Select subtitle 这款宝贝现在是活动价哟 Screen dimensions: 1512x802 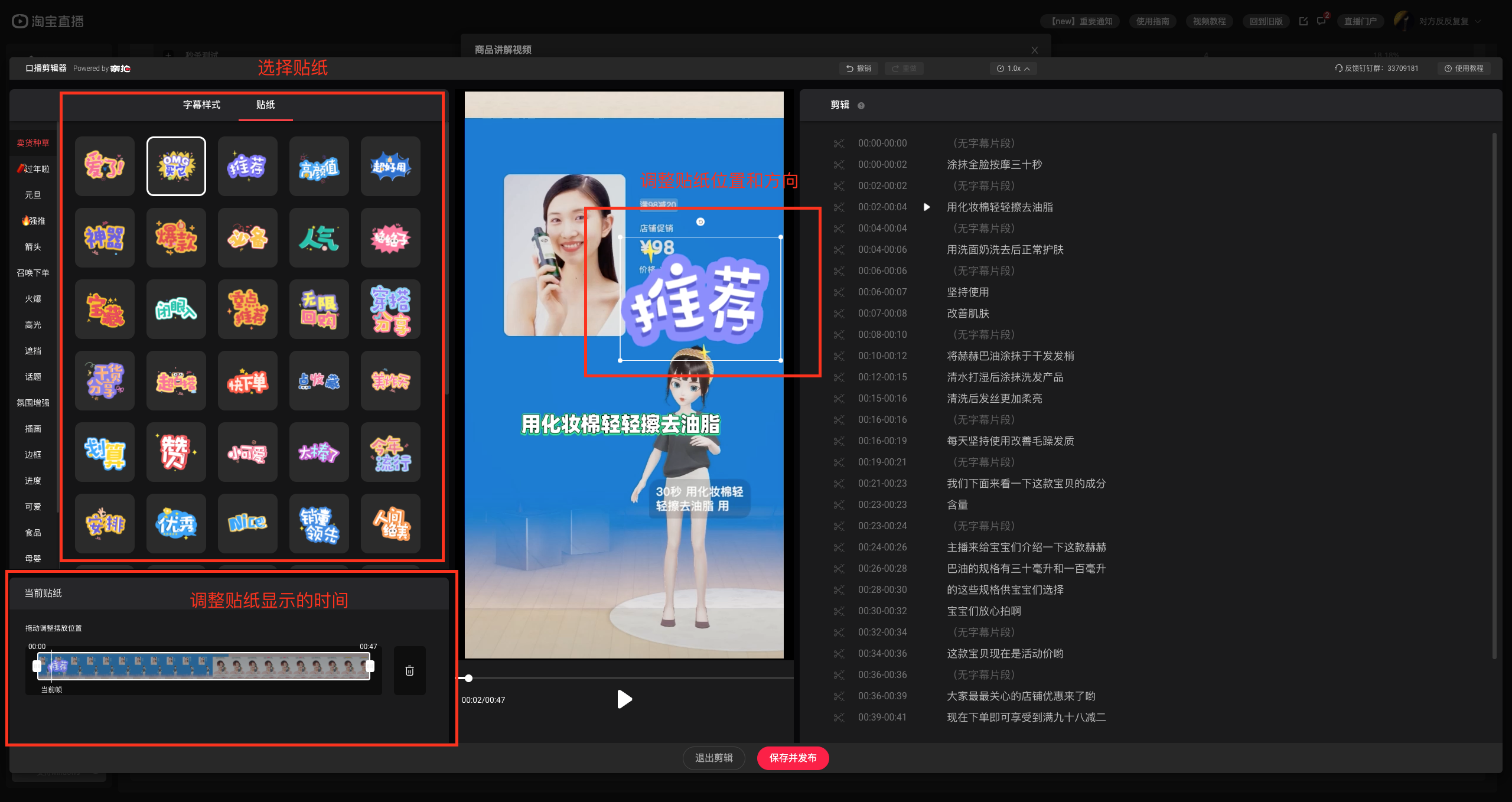click(x=1005, y=654)
